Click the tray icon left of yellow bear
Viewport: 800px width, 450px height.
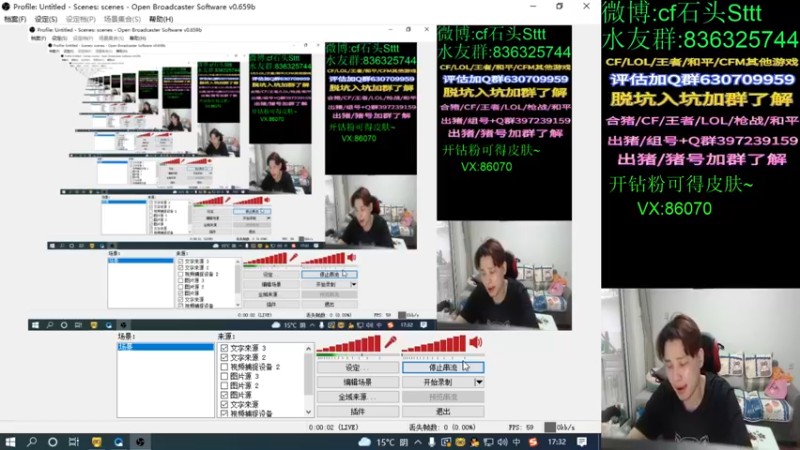click(446, 442)
